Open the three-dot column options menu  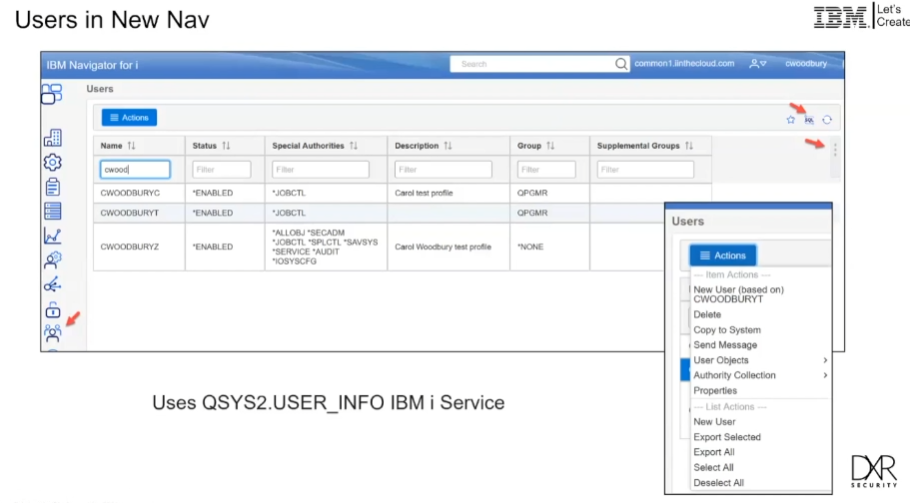[835, 150]
